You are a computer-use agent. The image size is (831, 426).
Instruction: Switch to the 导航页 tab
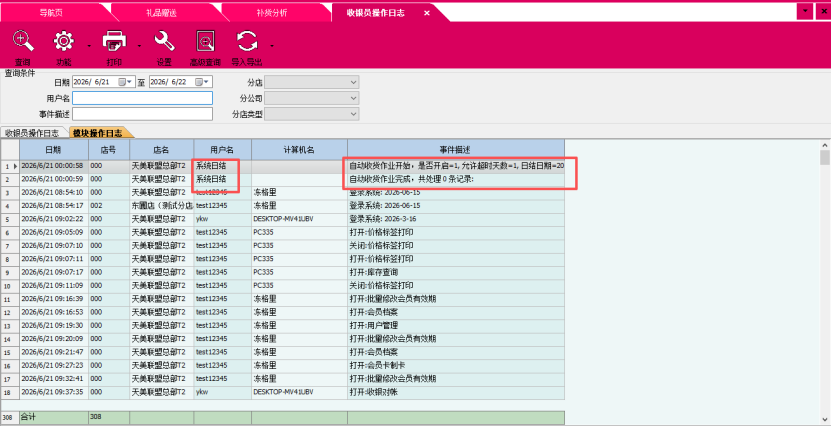(x=51, y=13)
